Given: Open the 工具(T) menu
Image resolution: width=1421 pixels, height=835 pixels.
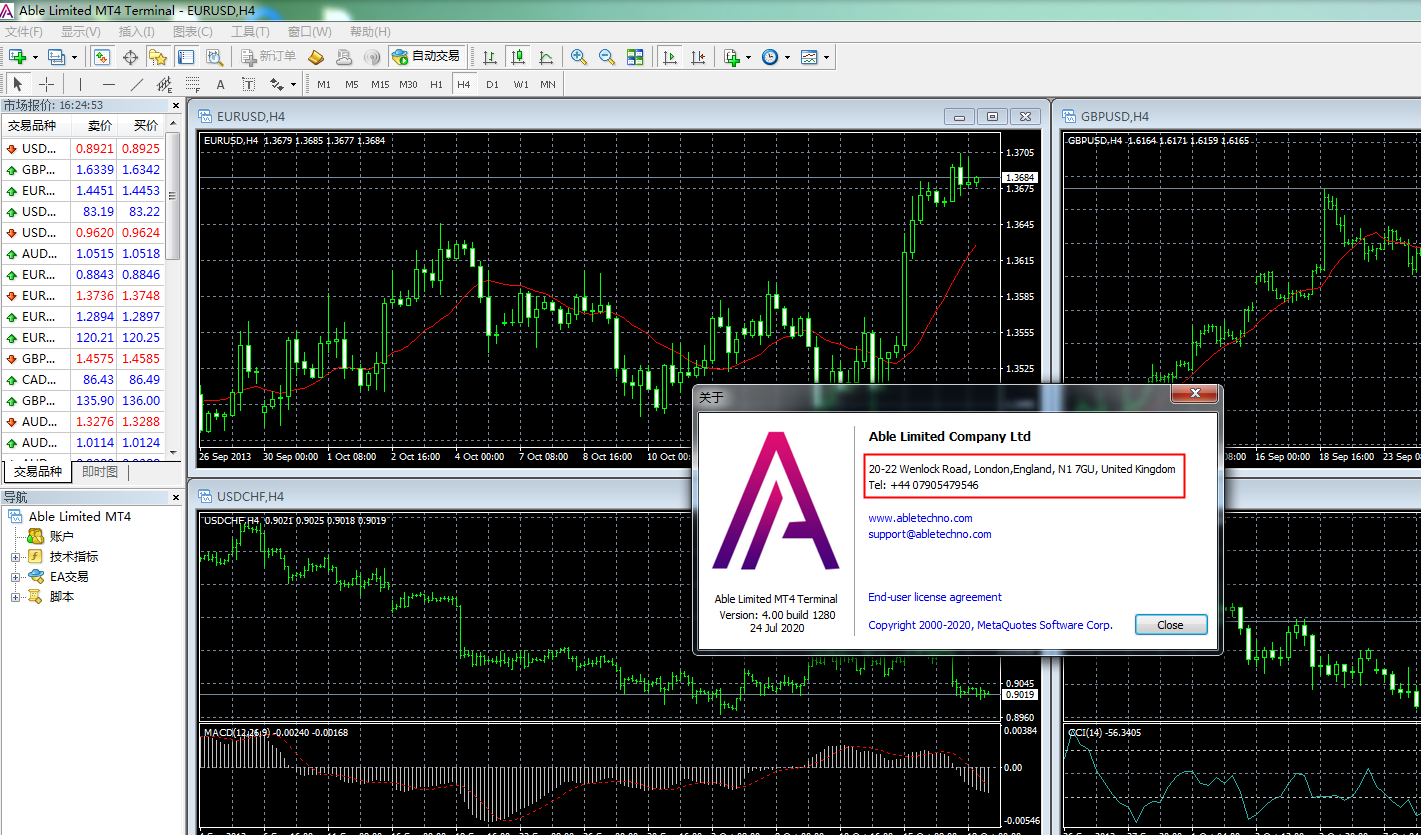Looking at the screenshot, I should click(x=250, y=32).
